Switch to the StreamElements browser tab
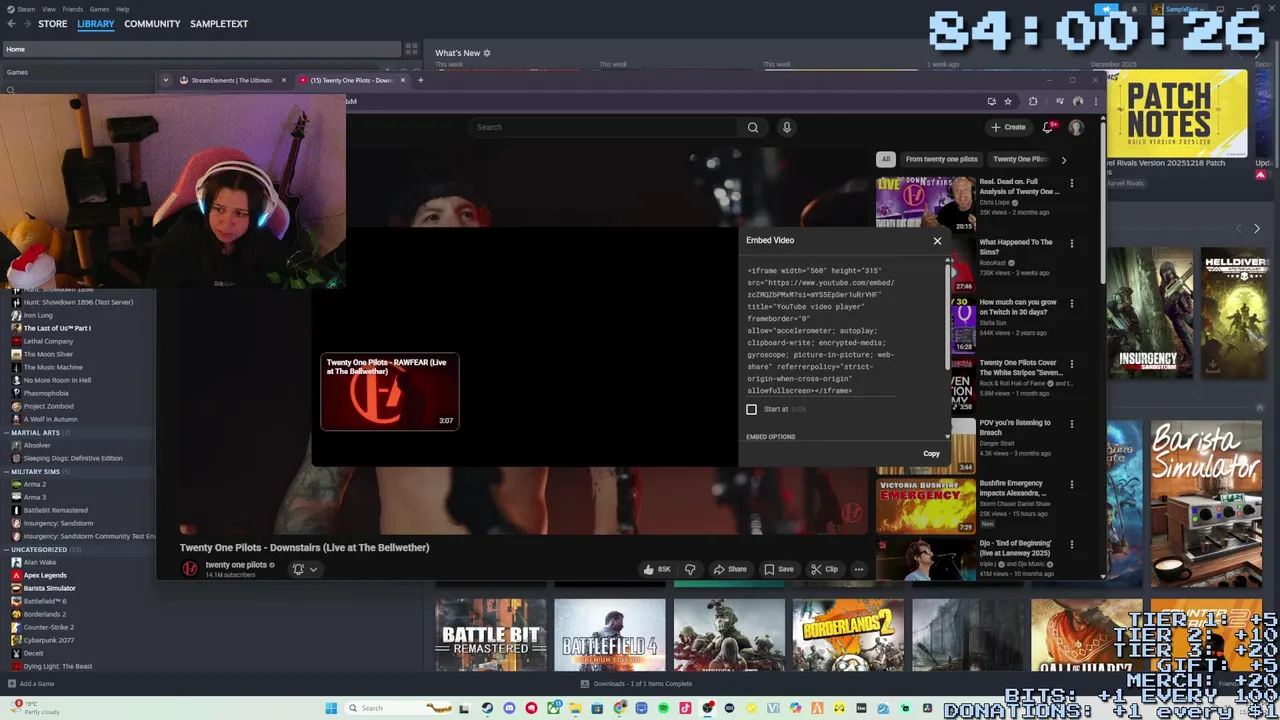 tap(231, 80)
